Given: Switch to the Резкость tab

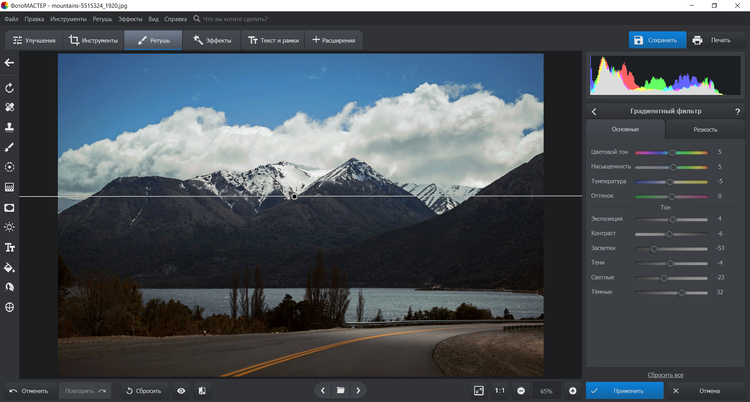Looking at the screenshot, I should pyautogui.click(x=706, y=130).
